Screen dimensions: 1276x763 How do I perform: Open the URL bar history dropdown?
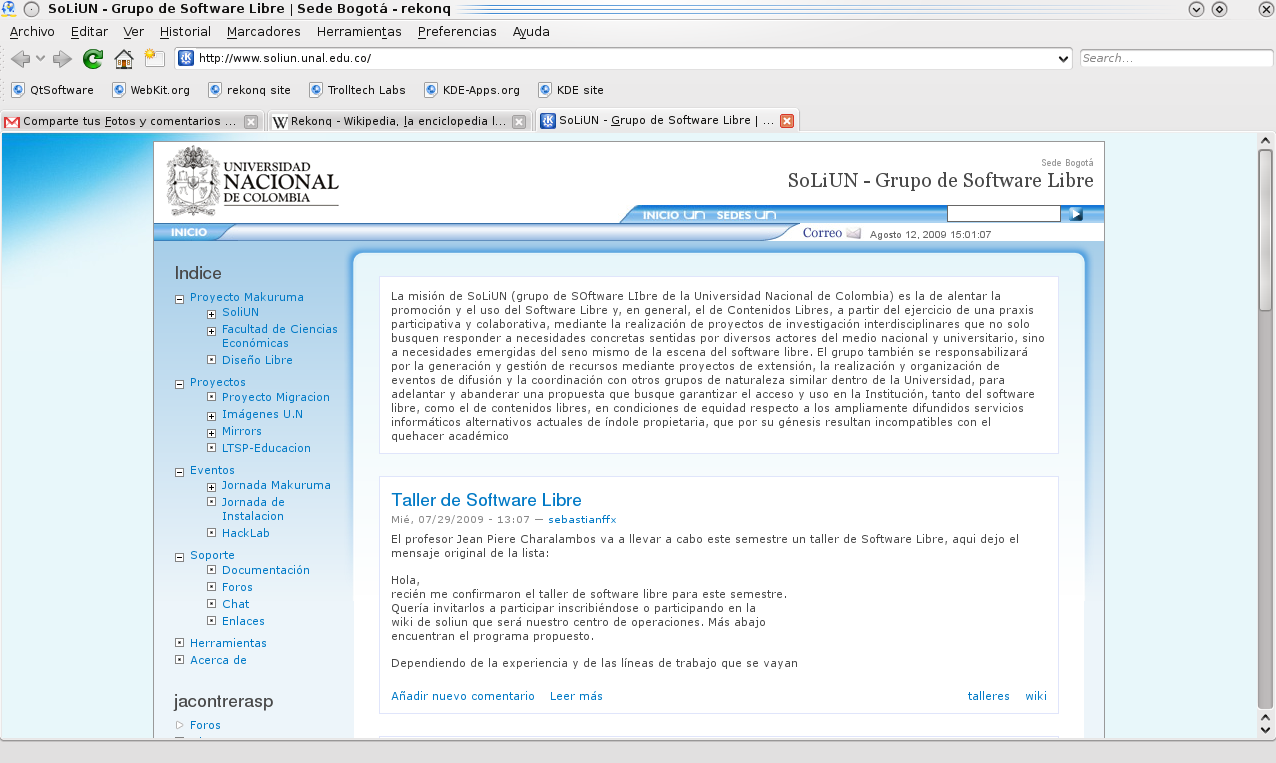tap(1063, 58)
